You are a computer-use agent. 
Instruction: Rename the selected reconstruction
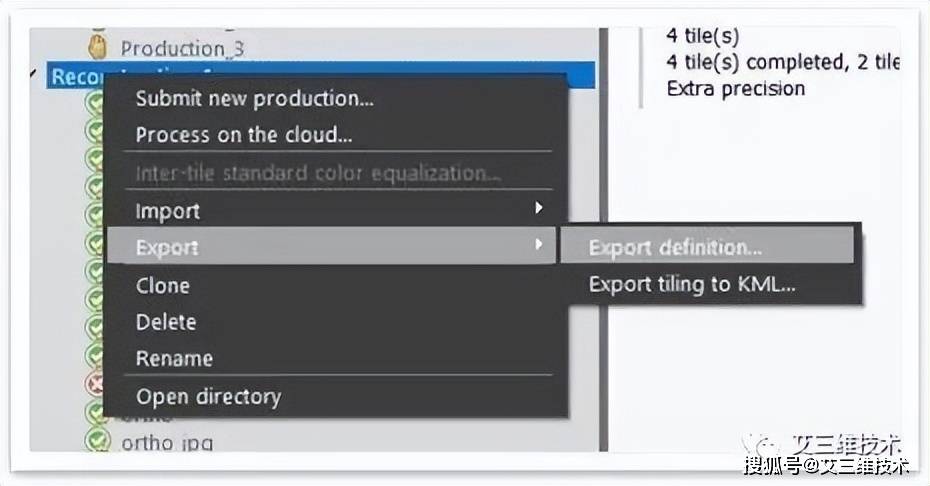click(x=174, y=358)
